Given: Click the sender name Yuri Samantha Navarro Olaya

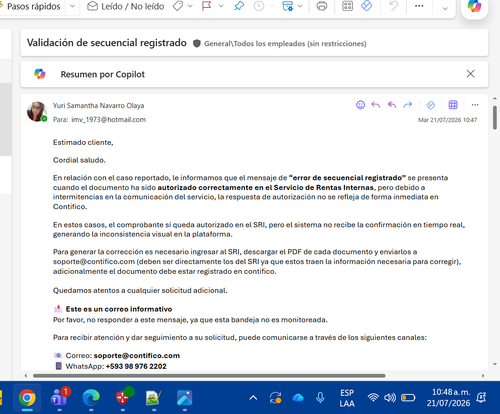Looking at the screenshot, I should click(98, 106).
